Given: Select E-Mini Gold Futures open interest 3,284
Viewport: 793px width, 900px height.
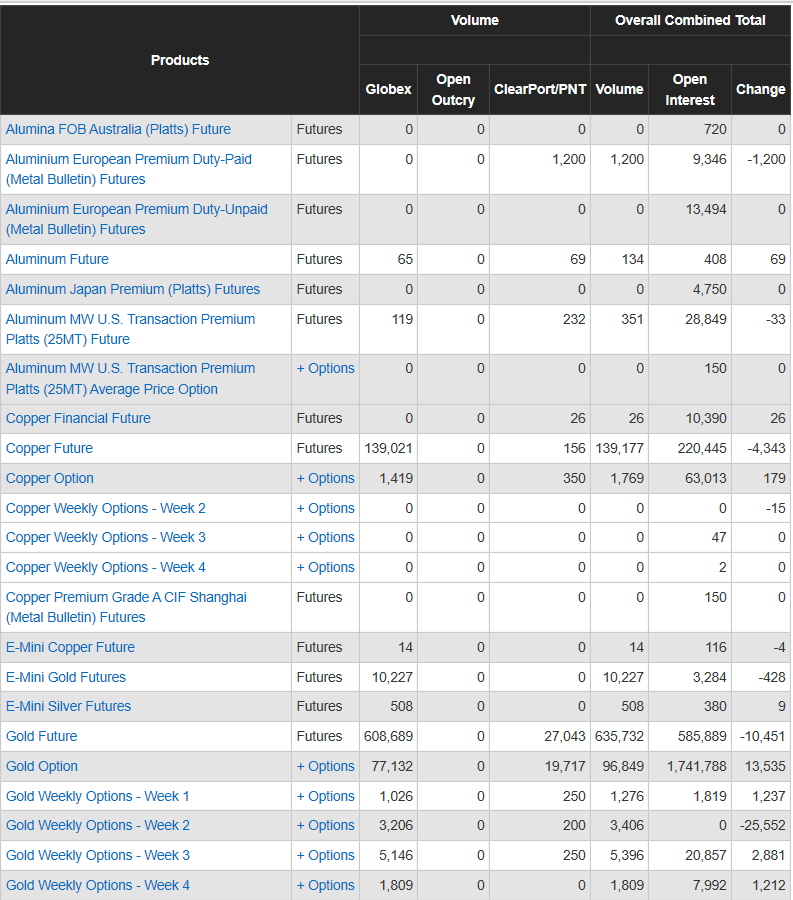Looking at the screenshot, I should tap(709, 677).
